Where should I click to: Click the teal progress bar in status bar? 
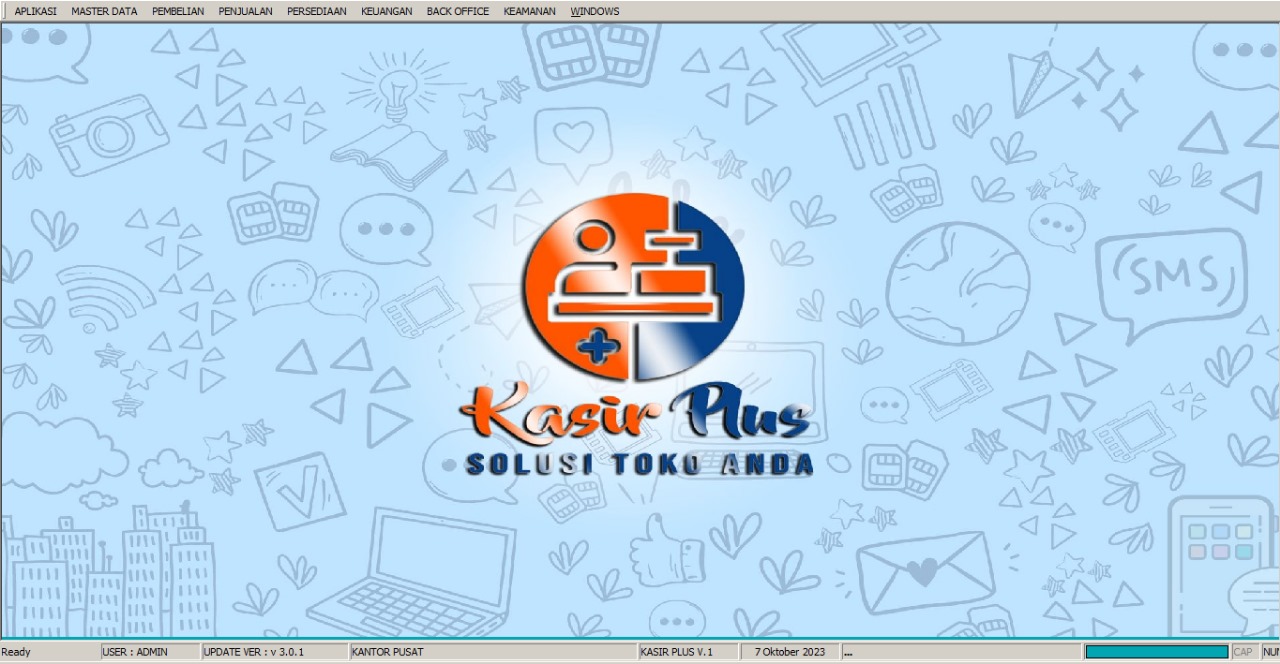(1156, 652)
